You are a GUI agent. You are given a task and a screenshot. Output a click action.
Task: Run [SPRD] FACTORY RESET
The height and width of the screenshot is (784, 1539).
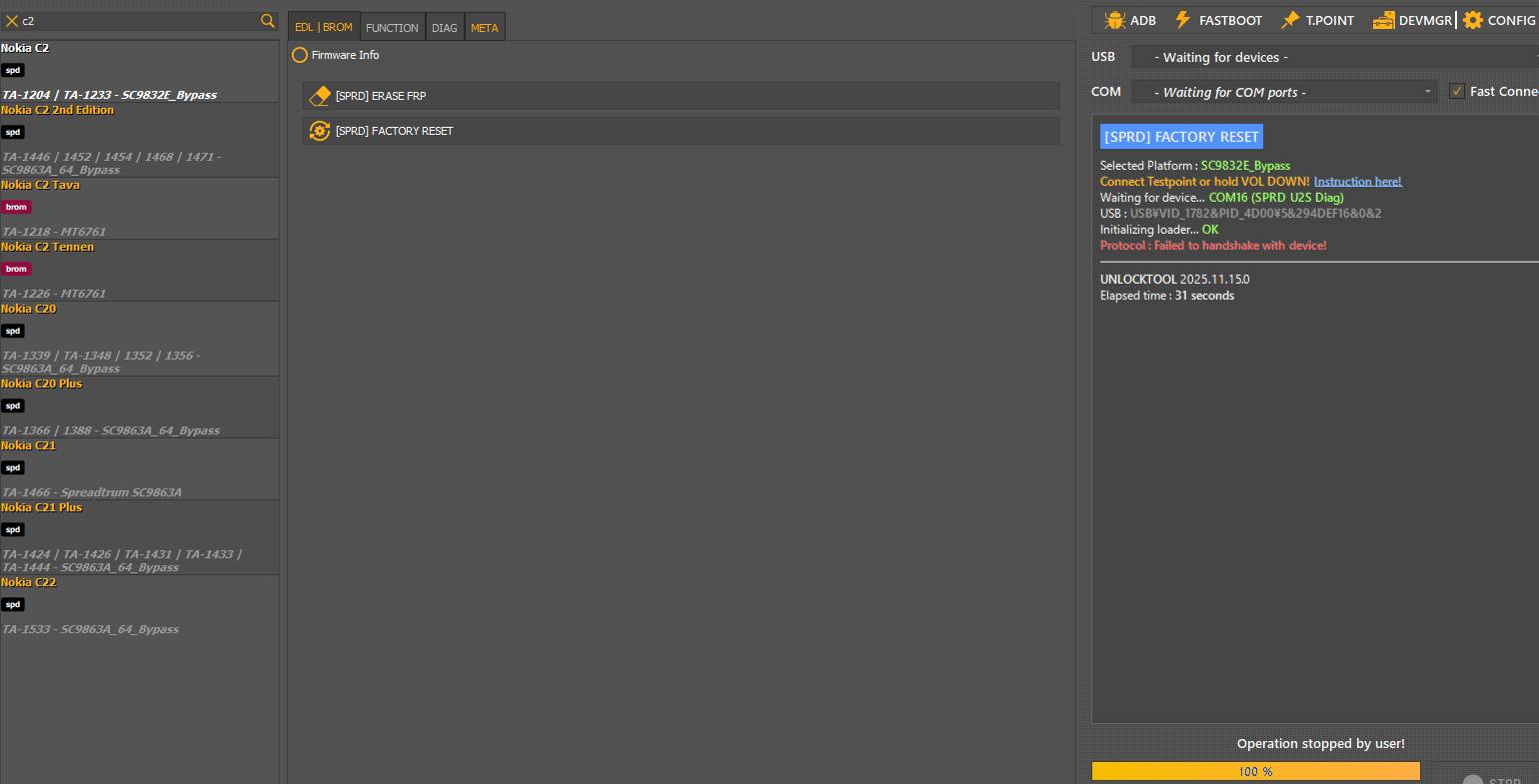pyautogui.click(x=682, y=131)
